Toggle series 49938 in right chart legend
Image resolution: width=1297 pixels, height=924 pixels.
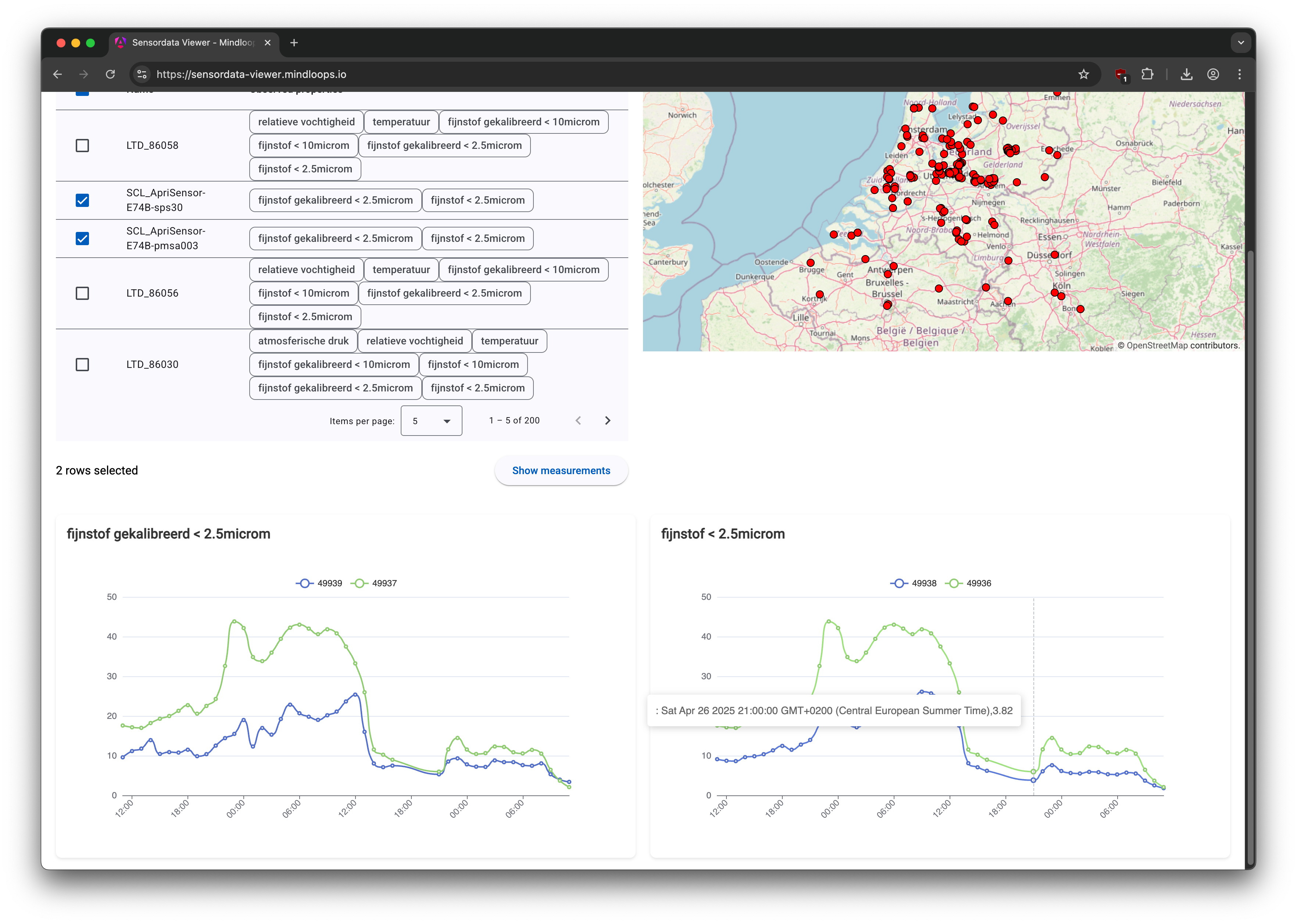(x=914, y=584)
